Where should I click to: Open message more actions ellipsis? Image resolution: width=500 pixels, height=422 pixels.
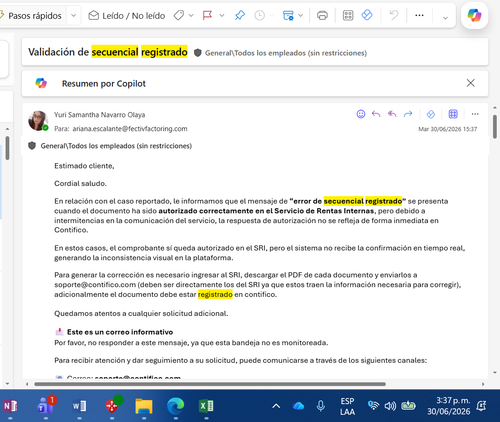(x=475, y=114)
